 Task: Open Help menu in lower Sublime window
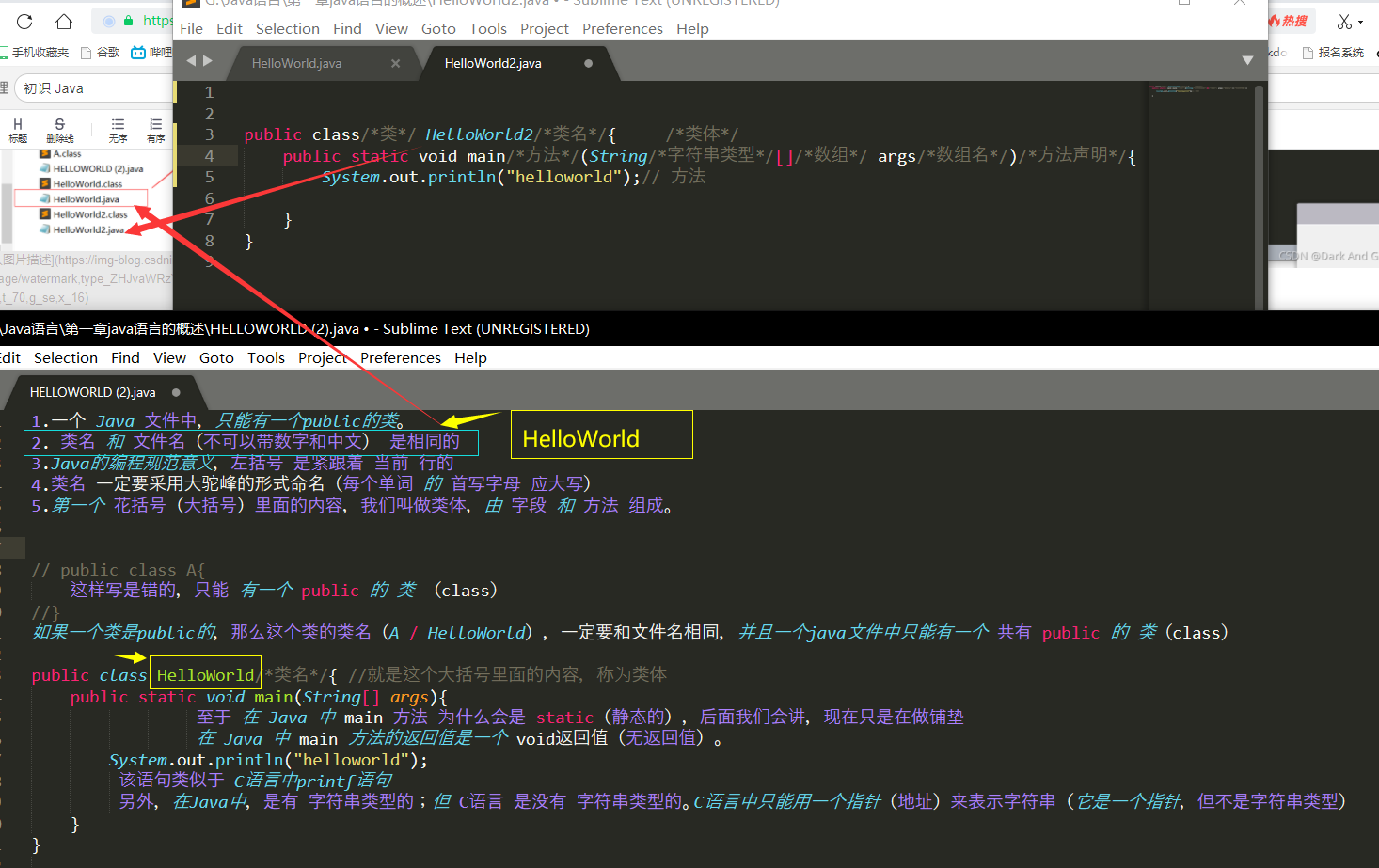pyautogui.click(x=470, y=358)
